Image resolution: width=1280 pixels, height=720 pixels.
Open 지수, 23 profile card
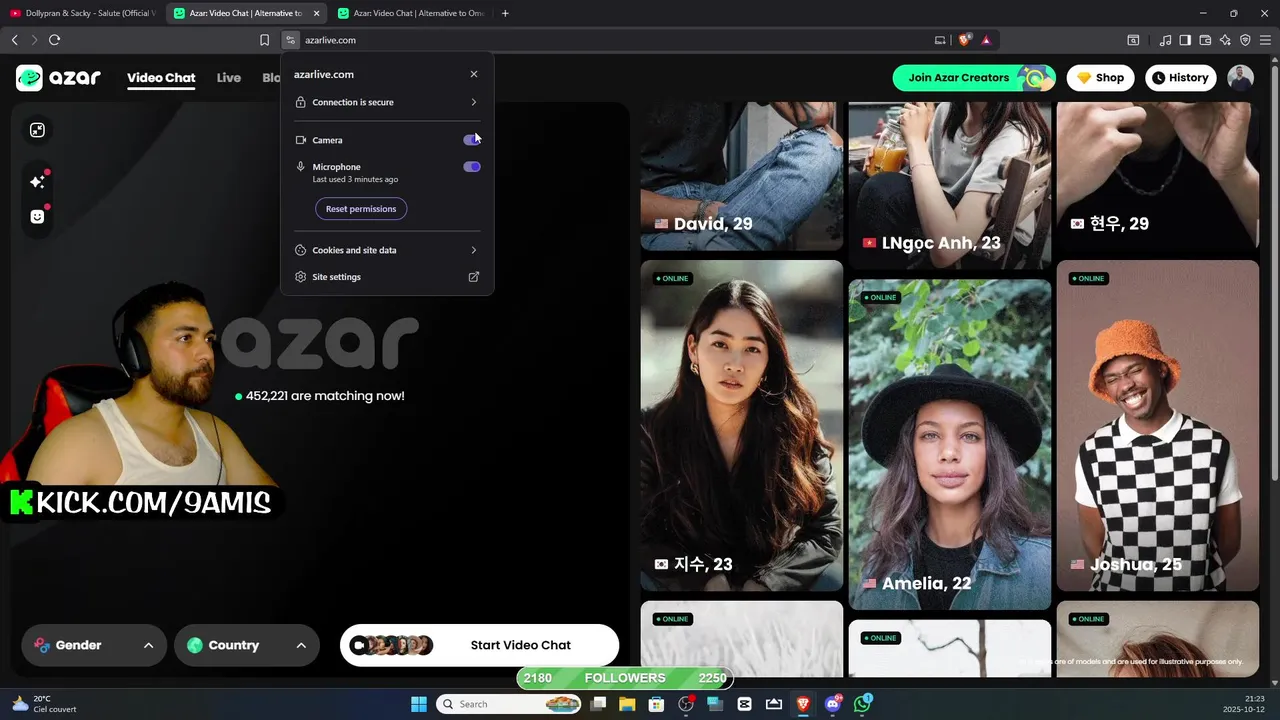coord(742,426)
